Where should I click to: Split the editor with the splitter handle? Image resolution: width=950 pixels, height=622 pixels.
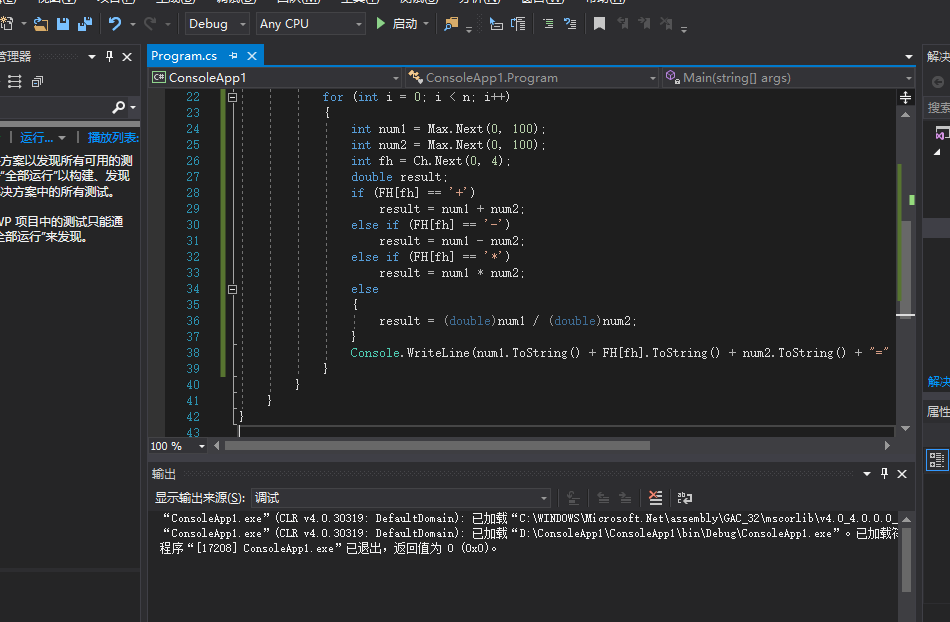coord(905,98)
